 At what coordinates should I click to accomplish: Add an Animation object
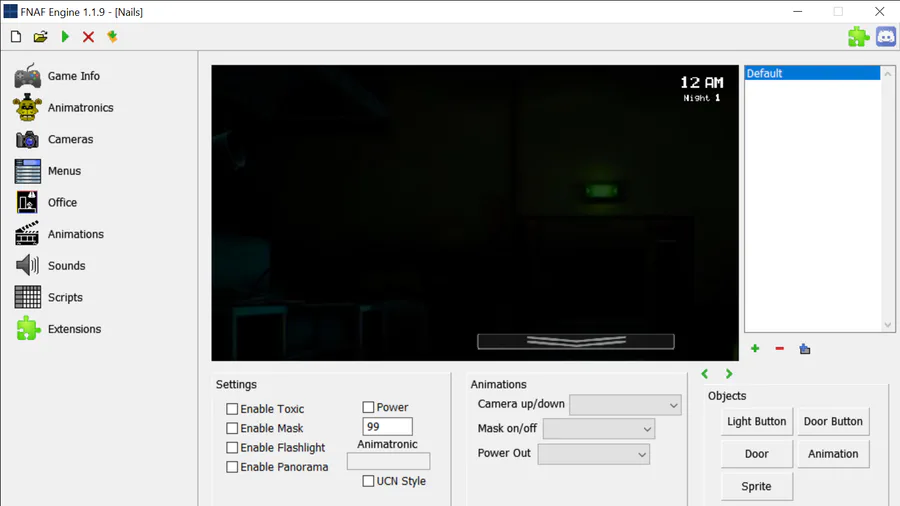tap(833, 454)
